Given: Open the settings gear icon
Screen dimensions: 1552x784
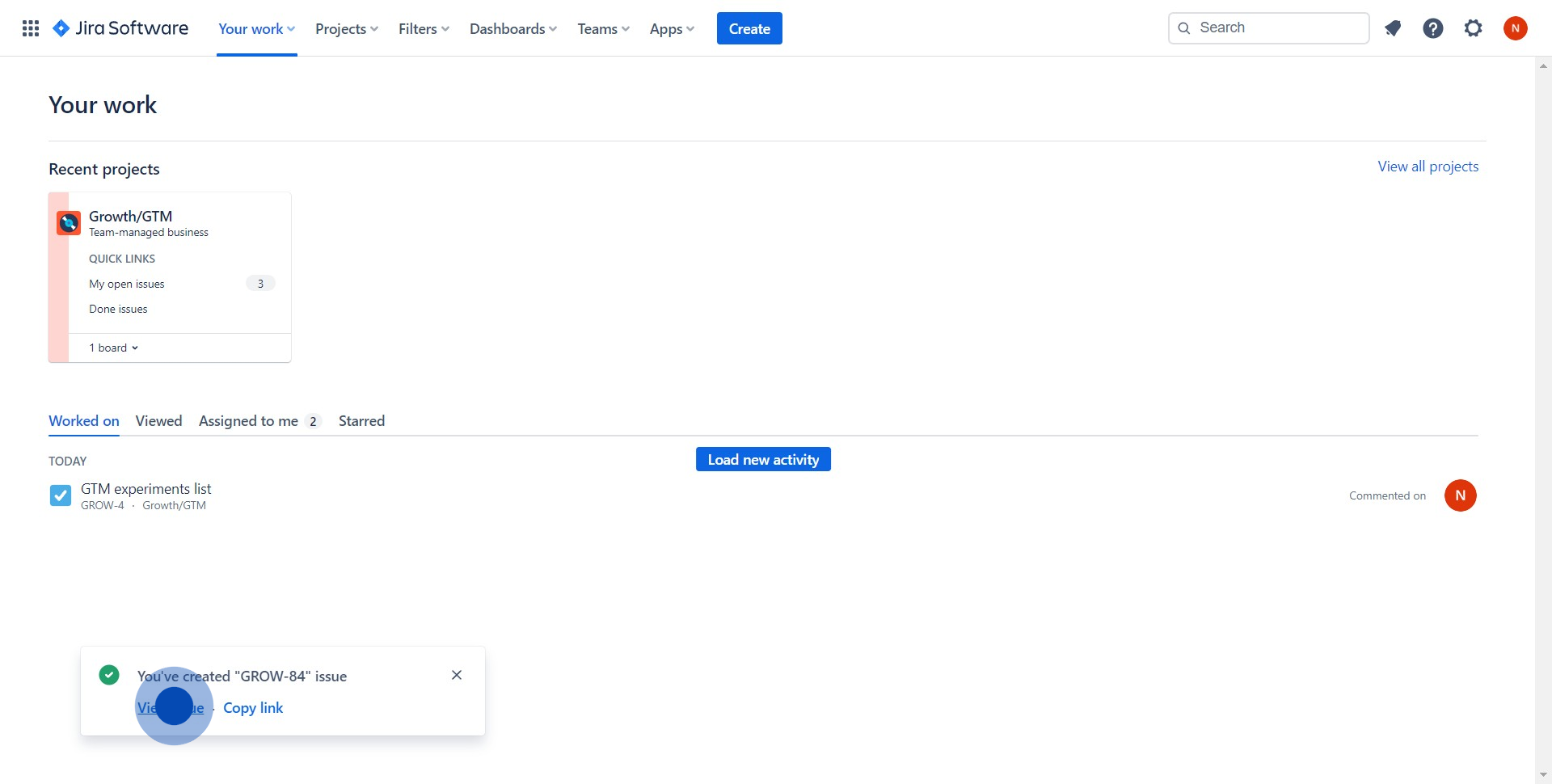Looking at the screenshot, I should tap(1473, 28).
